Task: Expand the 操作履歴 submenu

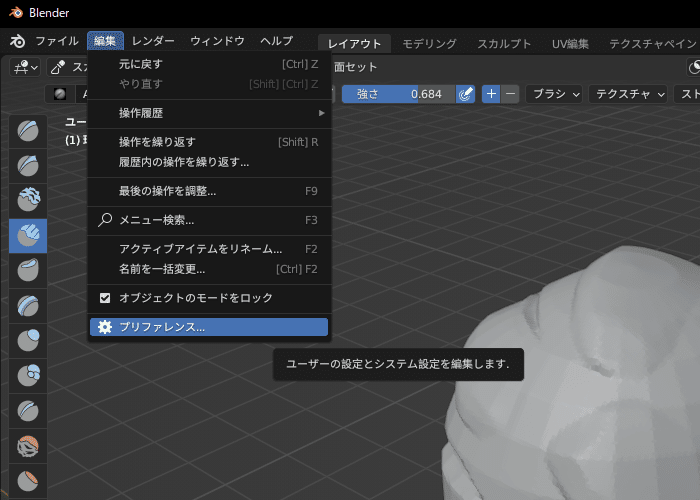Action: tap(209, 113)
